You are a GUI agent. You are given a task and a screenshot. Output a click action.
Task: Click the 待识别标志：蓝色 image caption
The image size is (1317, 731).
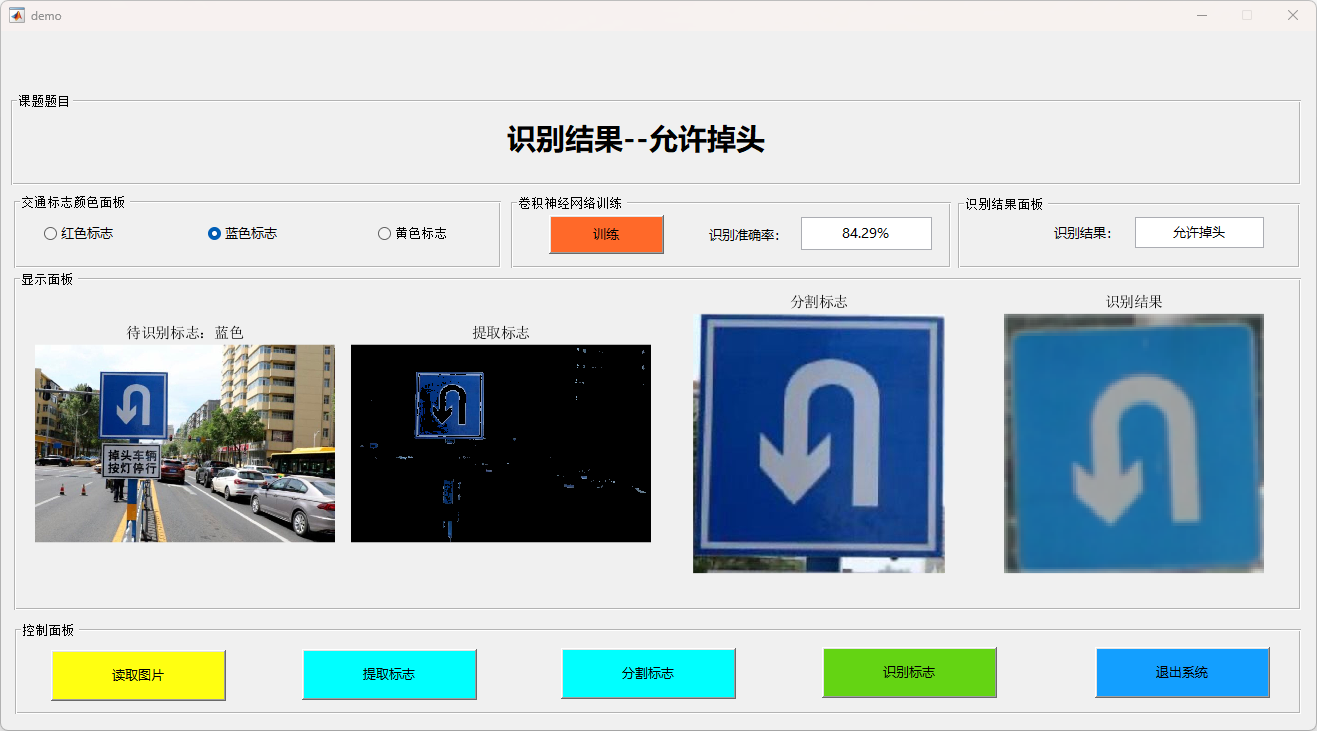[x=185, y=332]
